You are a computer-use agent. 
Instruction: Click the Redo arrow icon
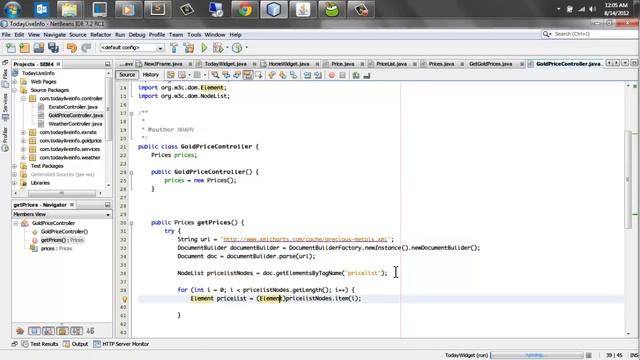tap(86, 48)
